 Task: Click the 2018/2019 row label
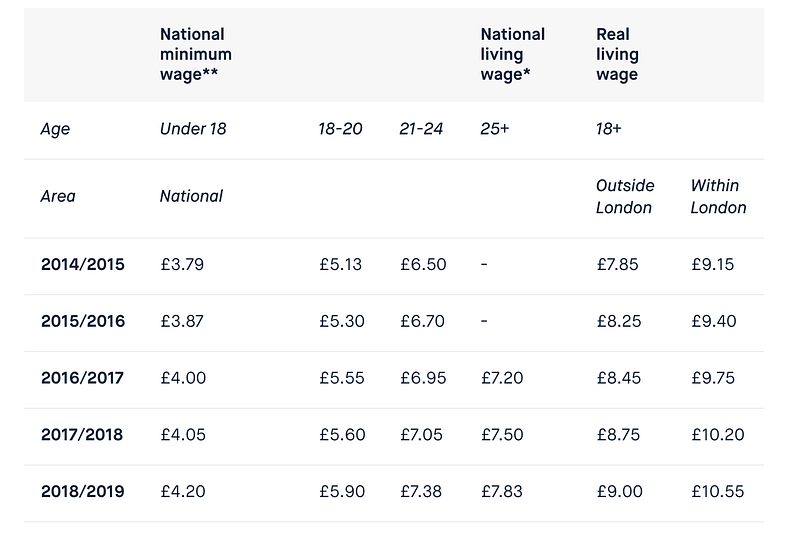(x=83, y=491)
